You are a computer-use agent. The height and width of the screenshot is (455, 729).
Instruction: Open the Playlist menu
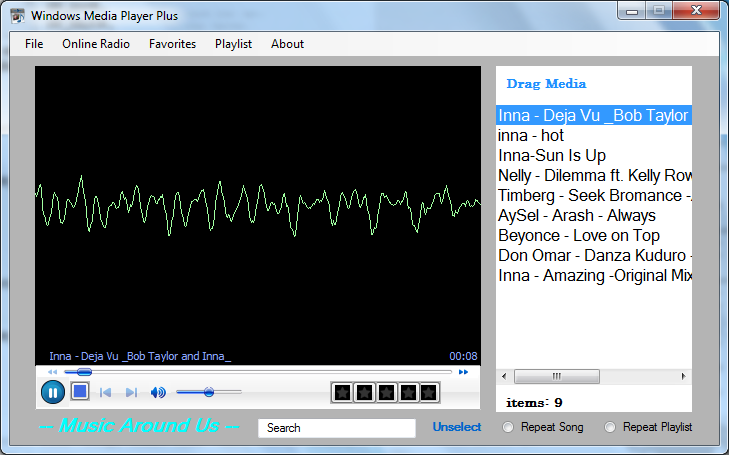[x=233, y=44]
